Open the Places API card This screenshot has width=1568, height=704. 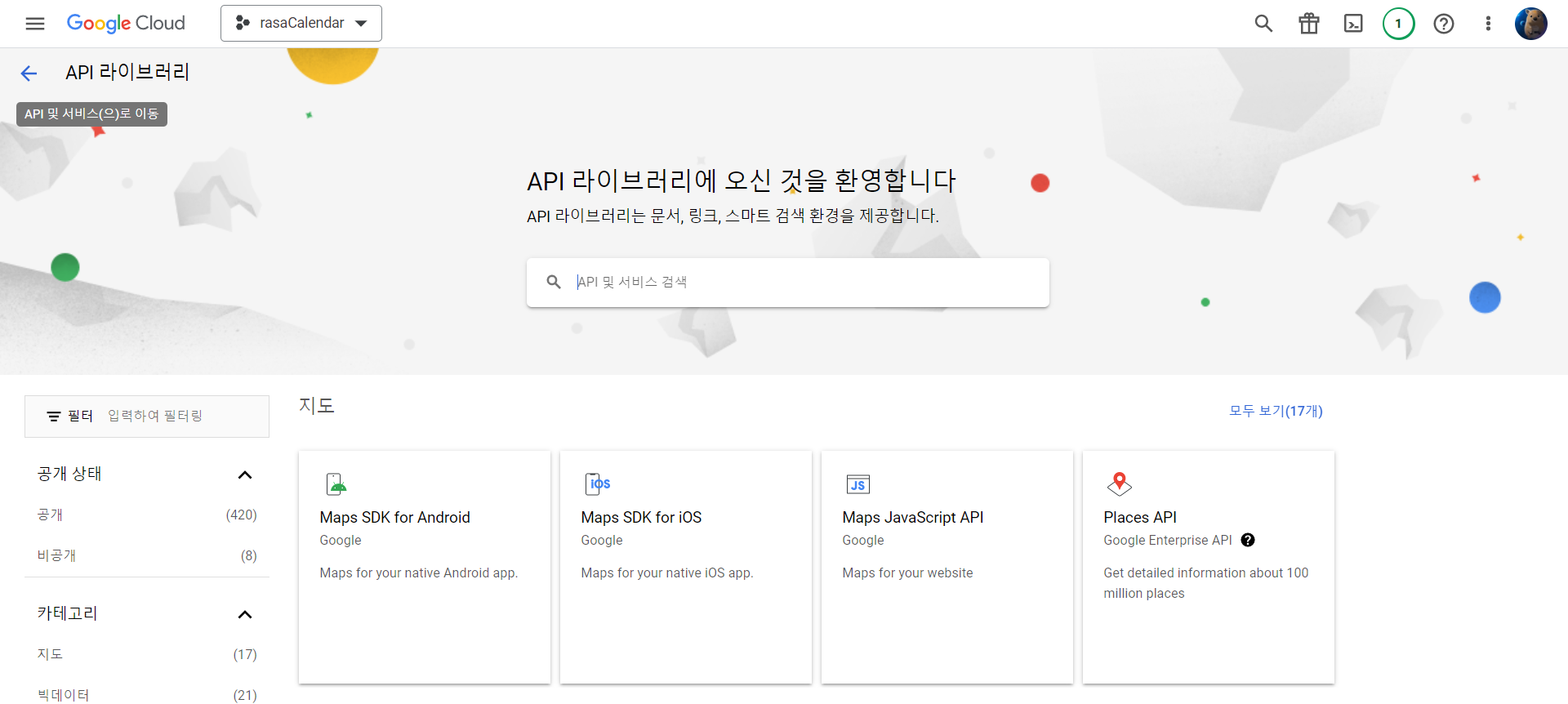point(1209,567)
